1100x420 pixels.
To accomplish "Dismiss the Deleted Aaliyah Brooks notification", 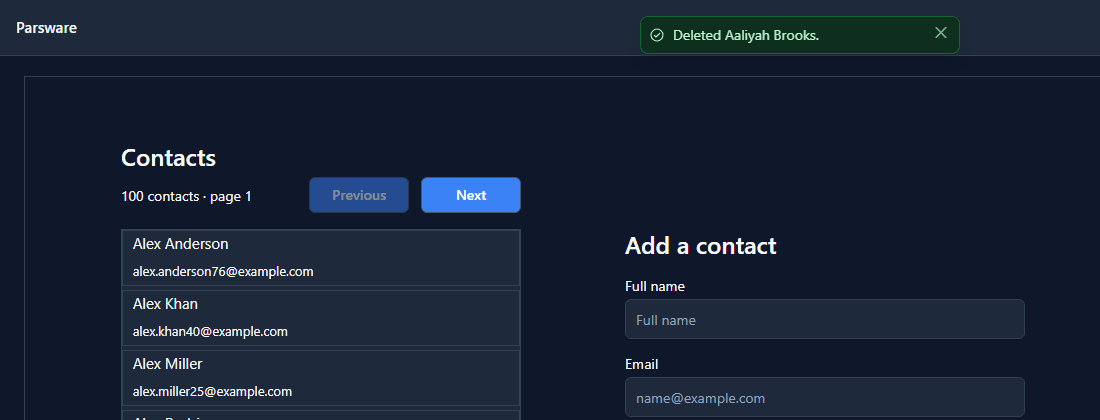I will pyautogui.click(x=941, y=33).
